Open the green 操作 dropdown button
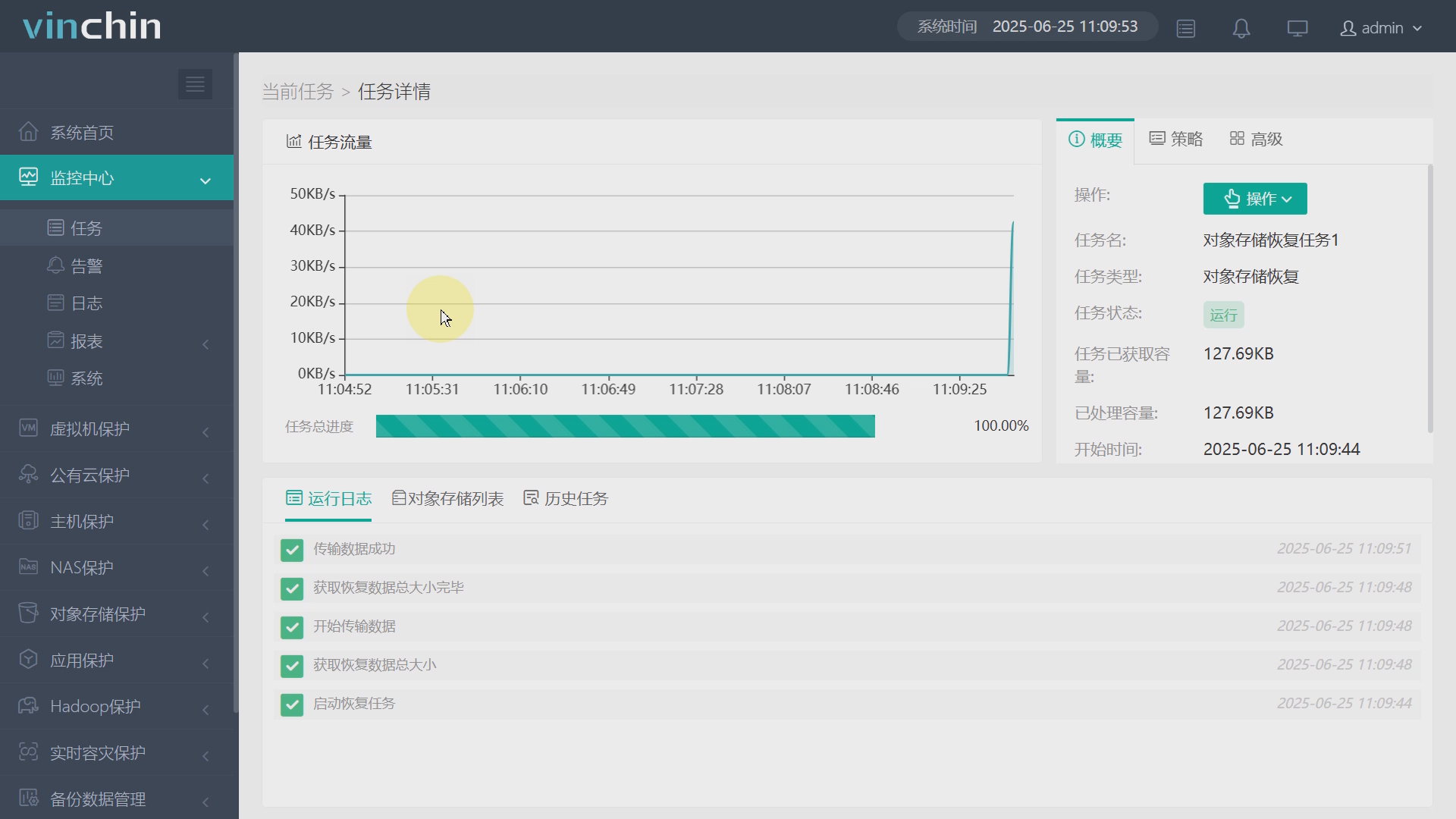 [x=1255, y=199]
